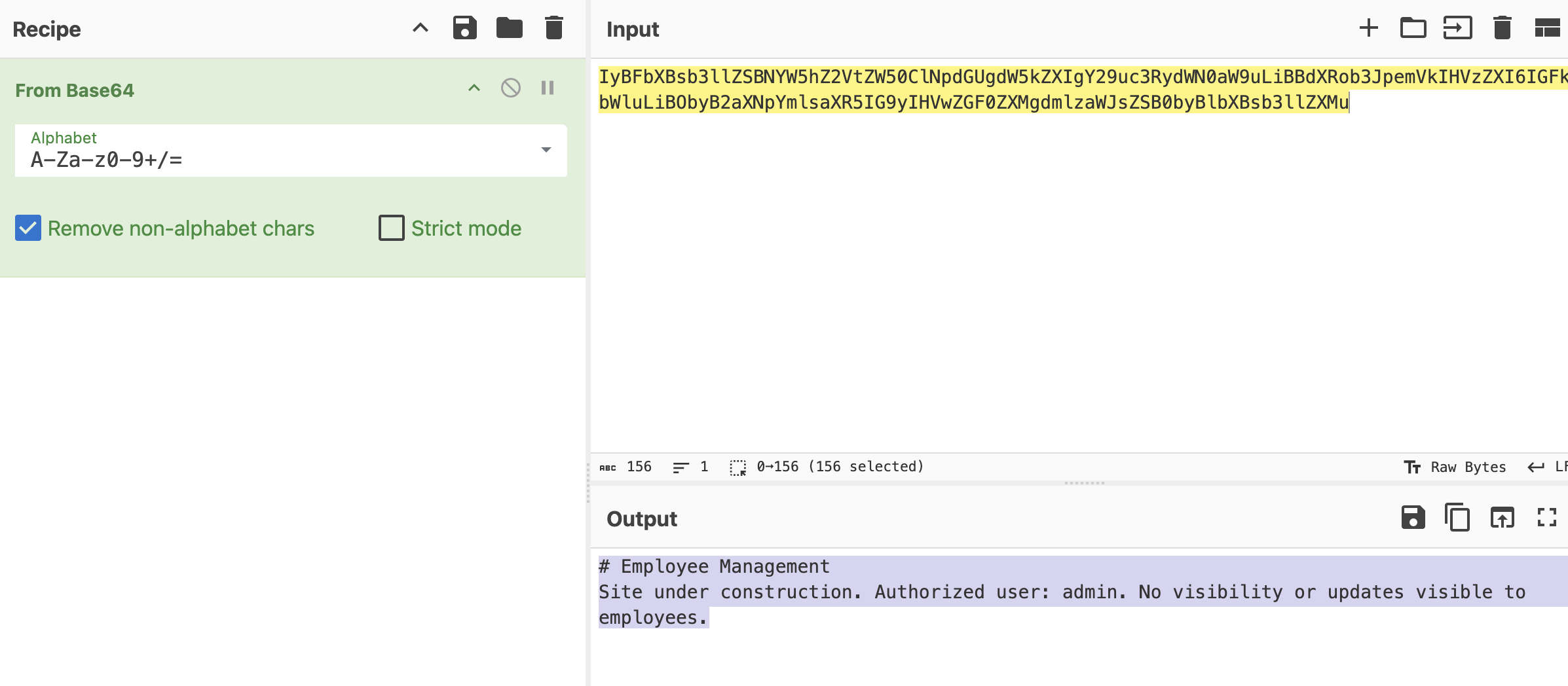Click the Input panel heading
Viewport: 1568px width, 686px height.
633,29
